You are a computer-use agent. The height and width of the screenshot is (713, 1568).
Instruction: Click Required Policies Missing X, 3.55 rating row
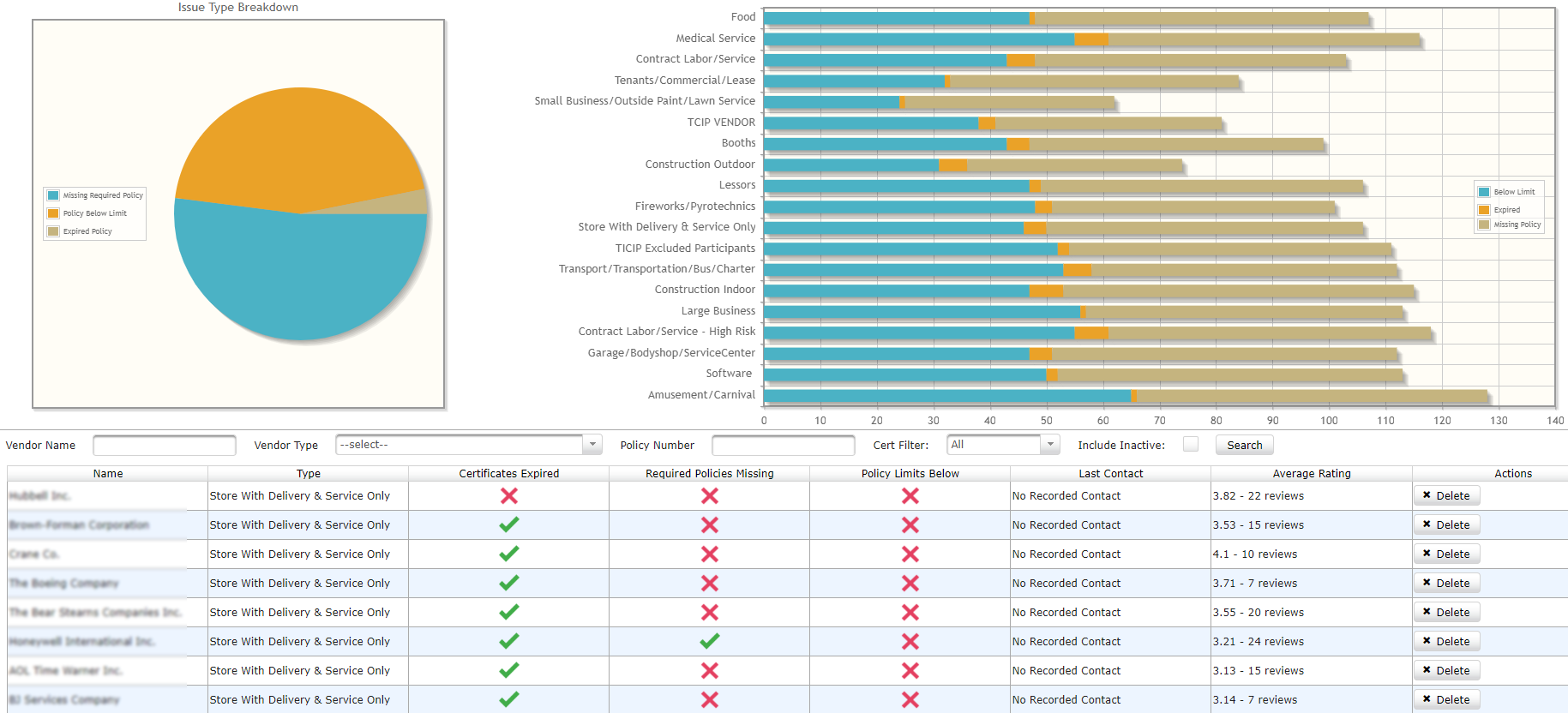pyautogui.click(x=710, y=613)
